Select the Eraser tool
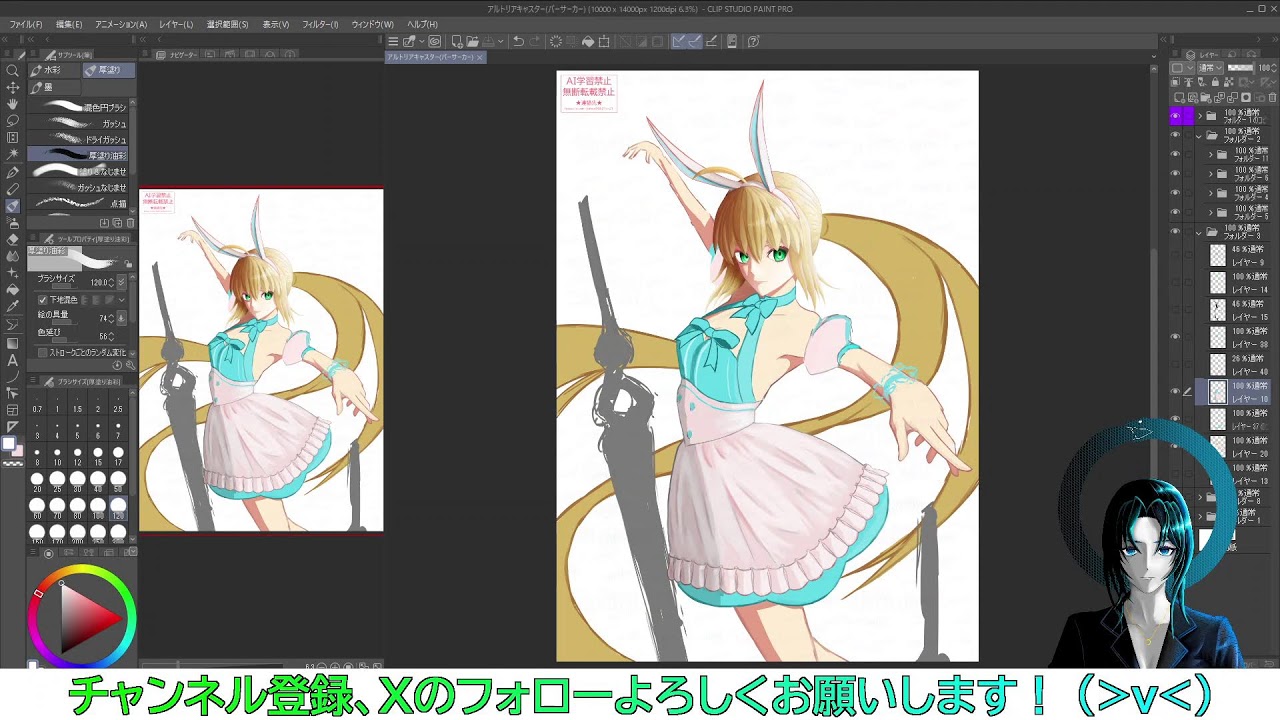Viewport: 1280px width, 720px height. coord(12,240)
